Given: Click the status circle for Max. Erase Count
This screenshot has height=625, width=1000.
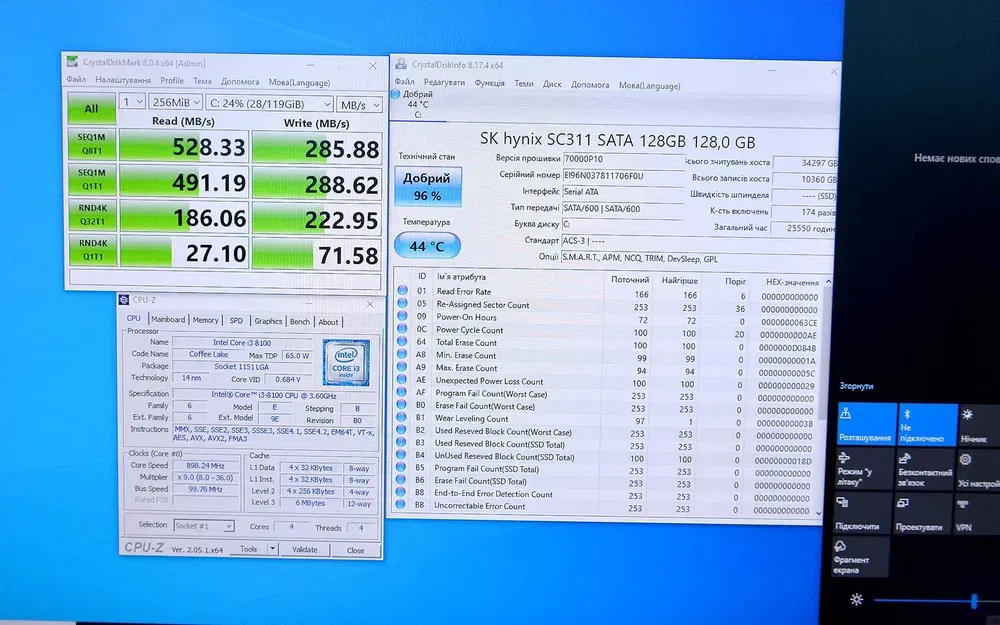Looking at the screenshot, I should 402,367.
